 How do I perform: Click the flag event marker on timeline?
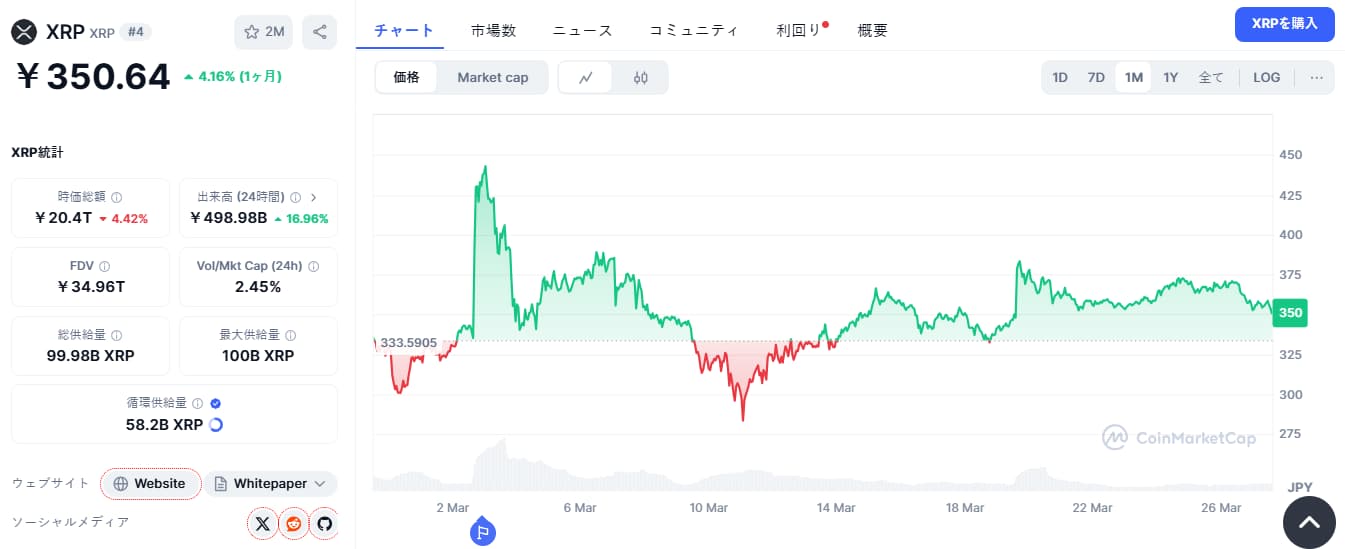[x=482, y=532]
